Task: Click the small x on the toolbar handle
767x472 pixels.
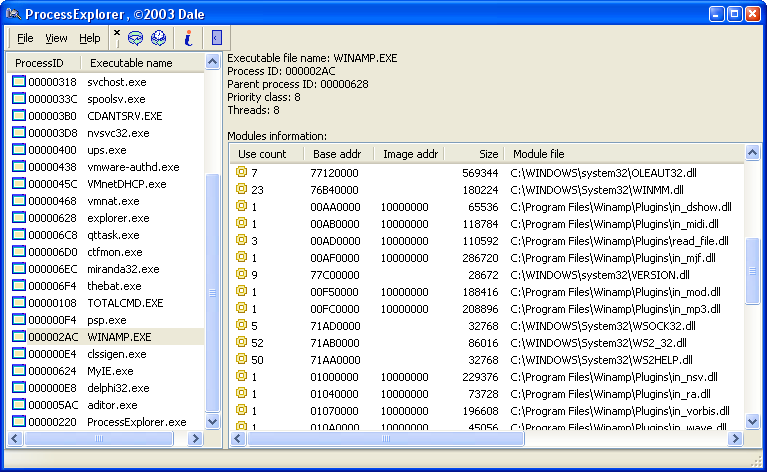Action: point(117,33)
